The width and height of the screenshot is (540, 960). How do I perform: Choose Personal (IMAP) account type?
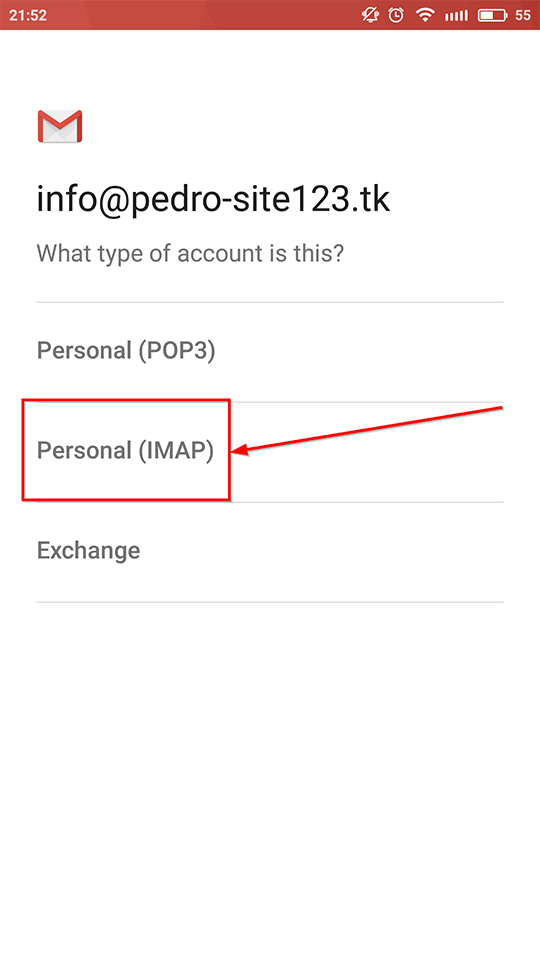click(269, 452)
